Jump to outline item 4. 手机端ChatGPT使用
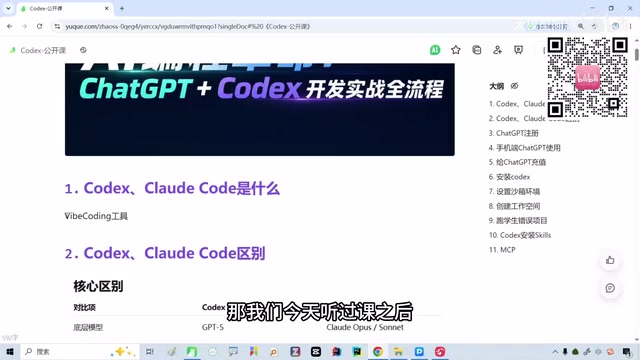The image size is (640, 360). 524,148
